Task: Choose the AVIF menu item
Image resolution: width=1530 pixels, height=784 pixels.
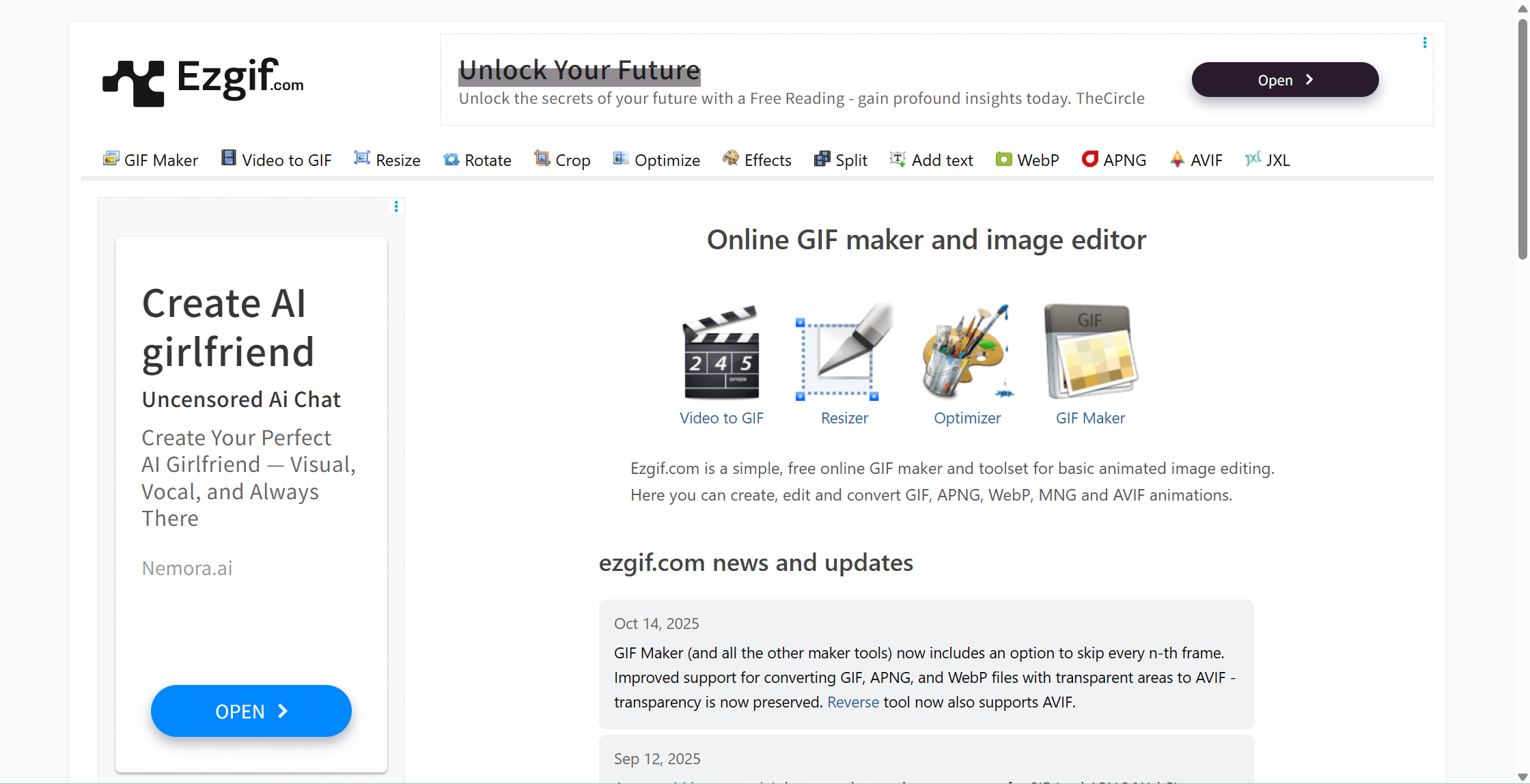Action: 1196,160
